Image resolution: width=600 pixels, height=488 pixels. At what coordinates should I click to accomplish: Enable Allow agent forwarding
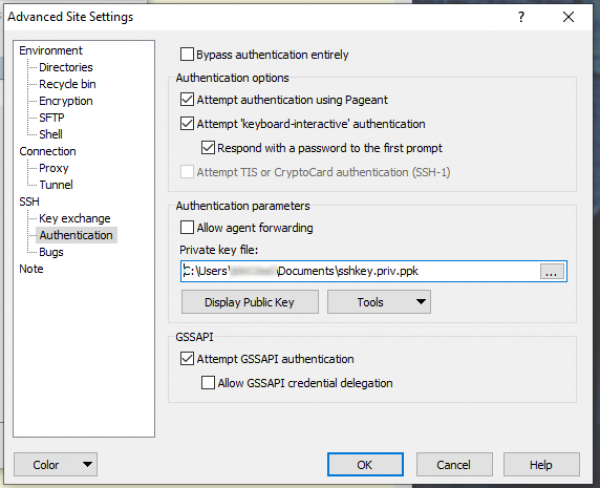tap(187, 228)
